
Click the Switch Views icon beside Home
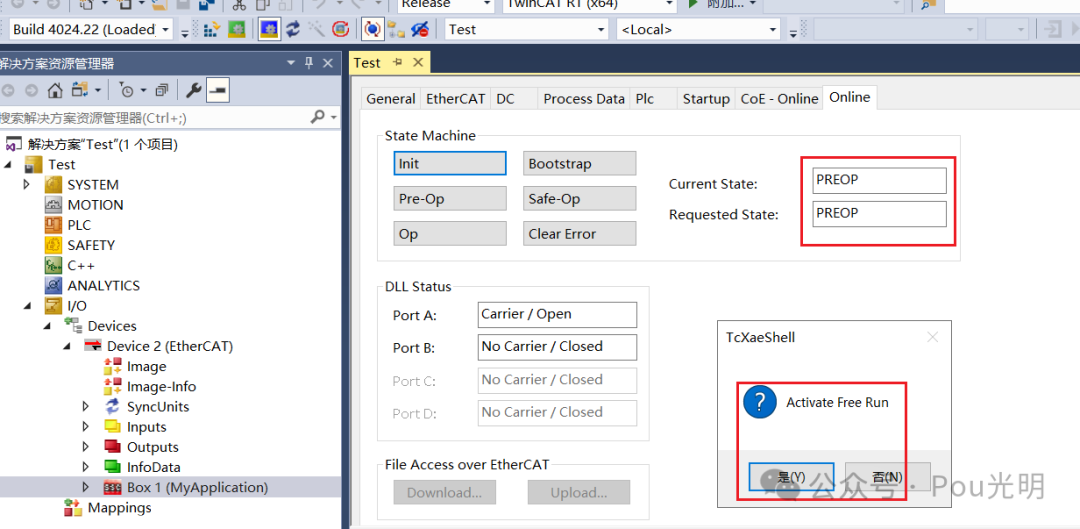pyautogui.click(x=81, y=90)
